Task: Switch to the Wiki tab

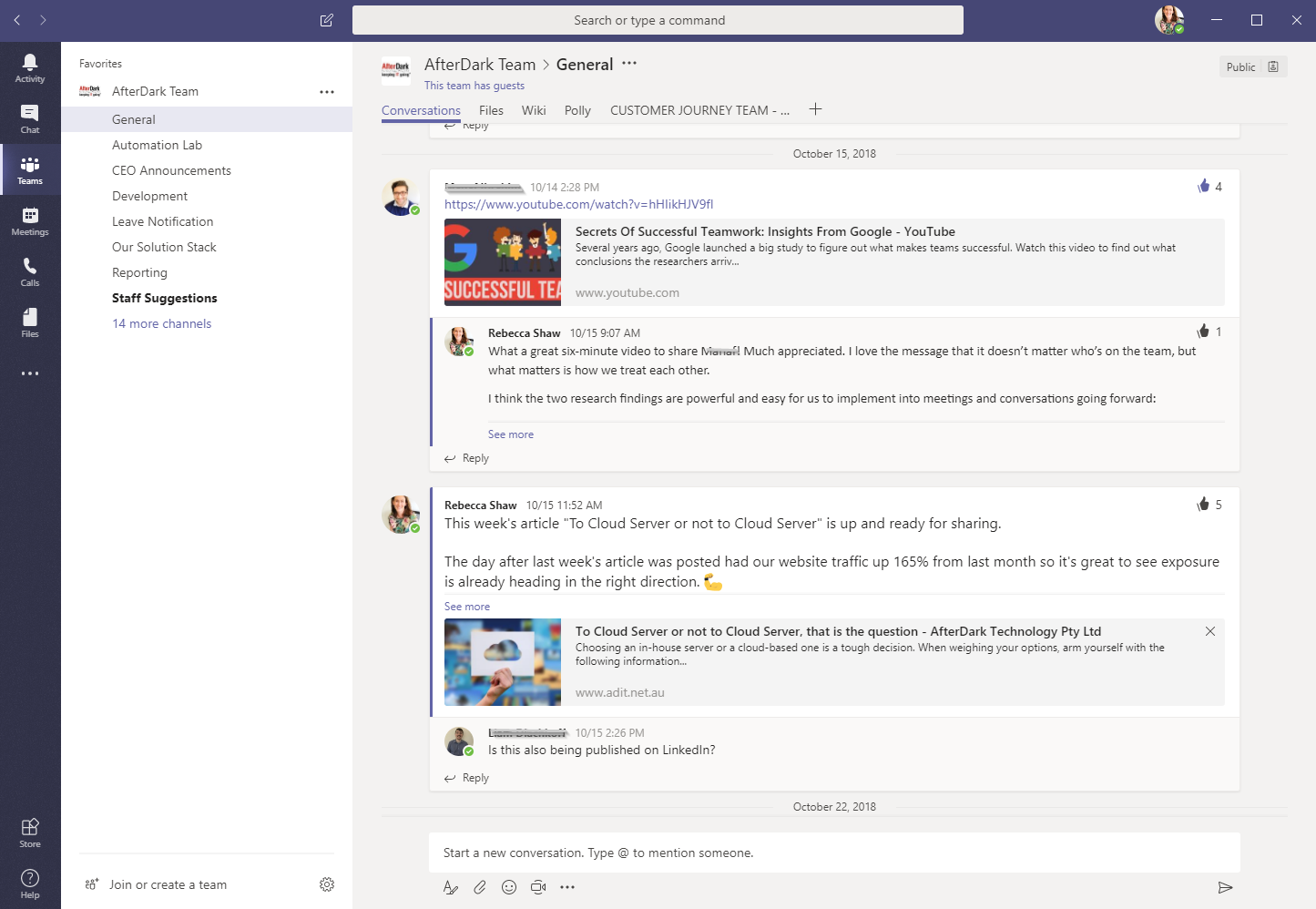Action: (534, 110)
